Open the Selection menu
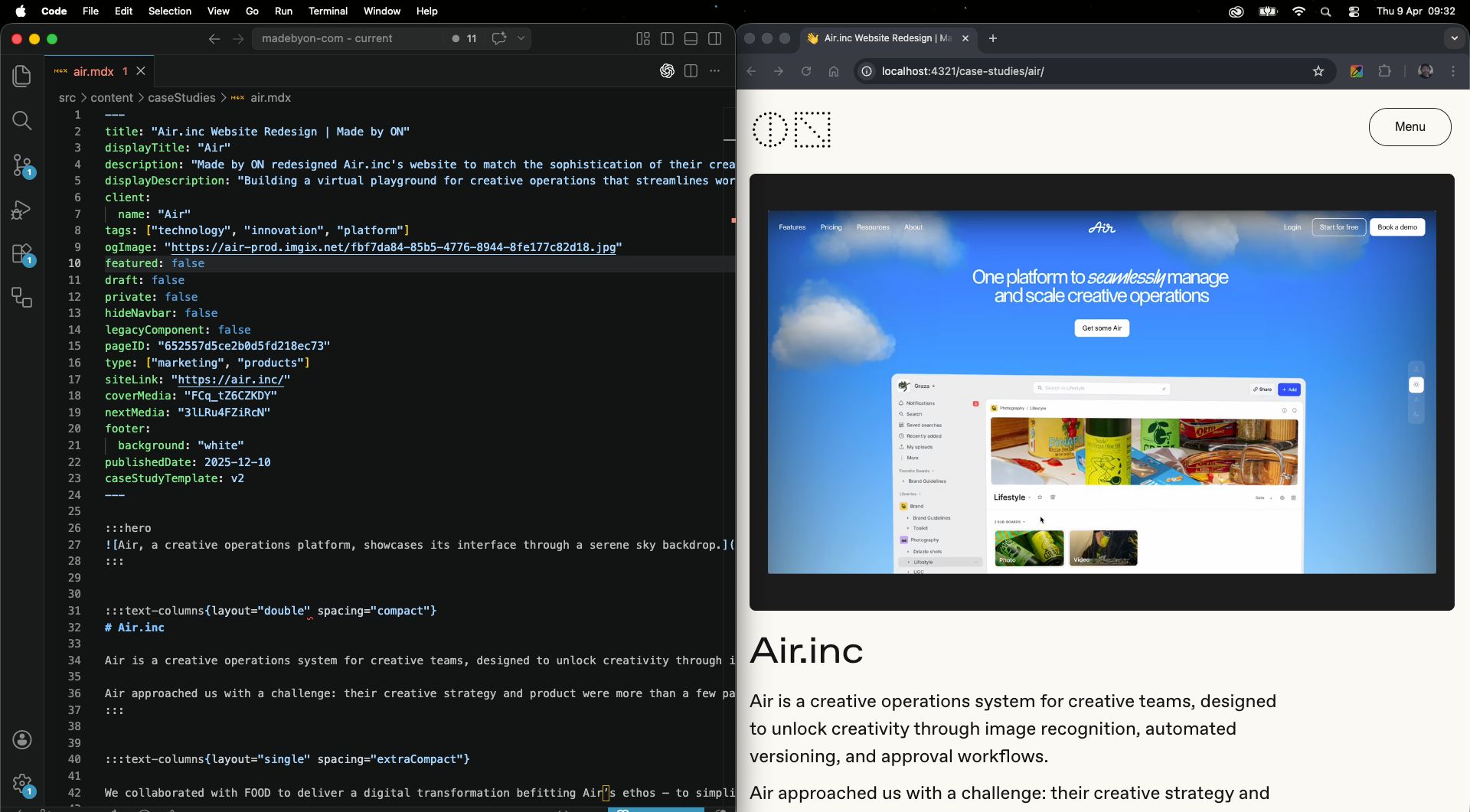1470x812 pixels. click(x=170, y=11)
